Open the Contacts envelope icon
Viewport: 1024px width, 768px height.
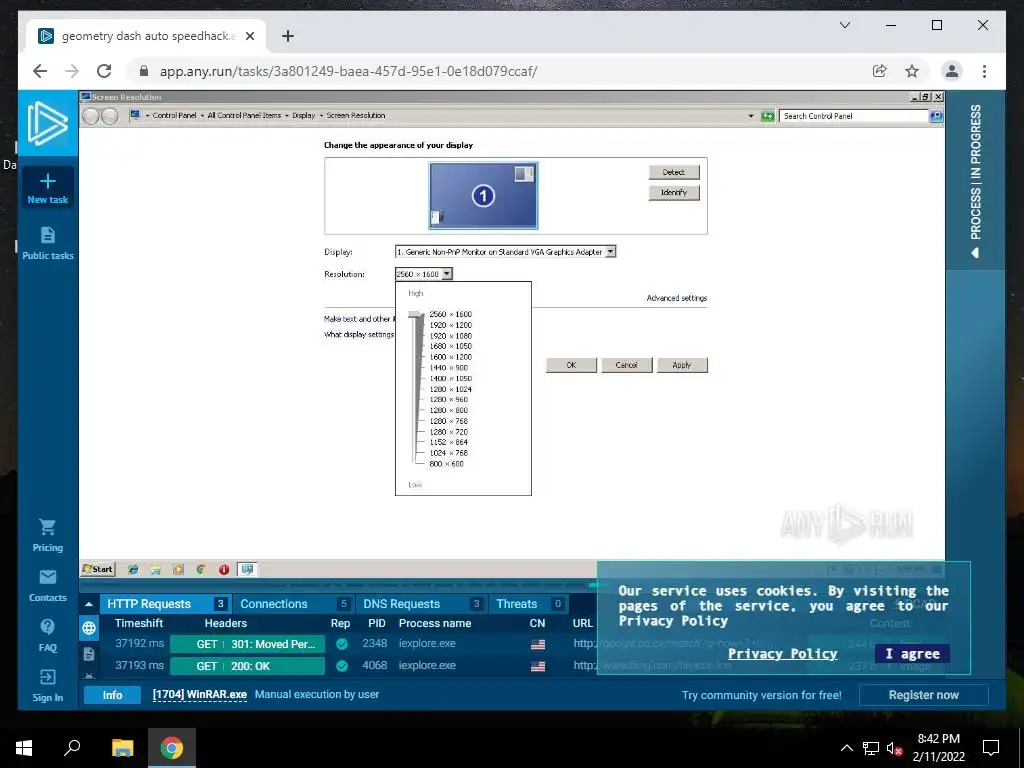coord(48,577)
